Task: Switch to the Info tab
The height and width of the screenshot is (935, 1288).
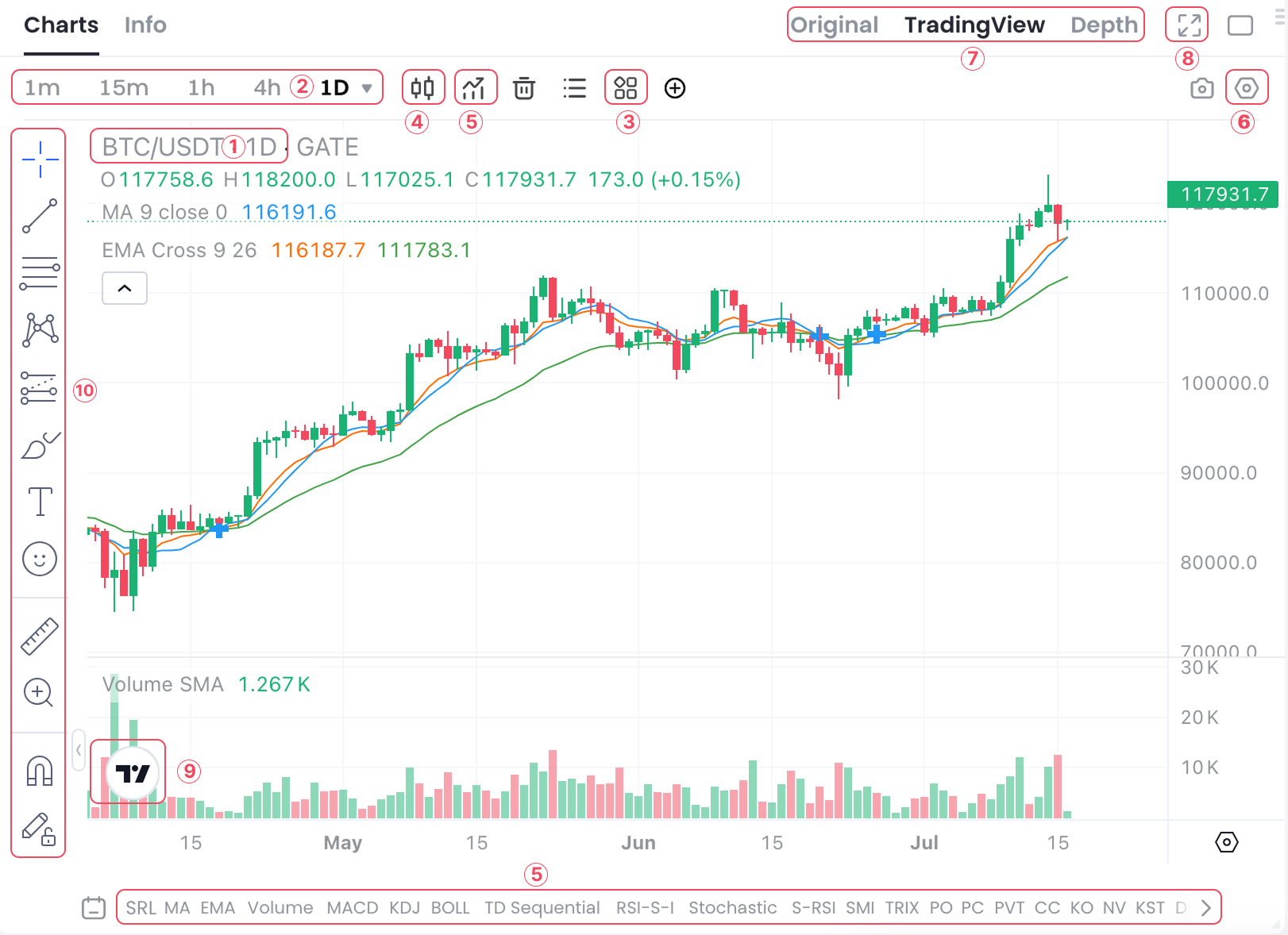Action: point(145,25)
